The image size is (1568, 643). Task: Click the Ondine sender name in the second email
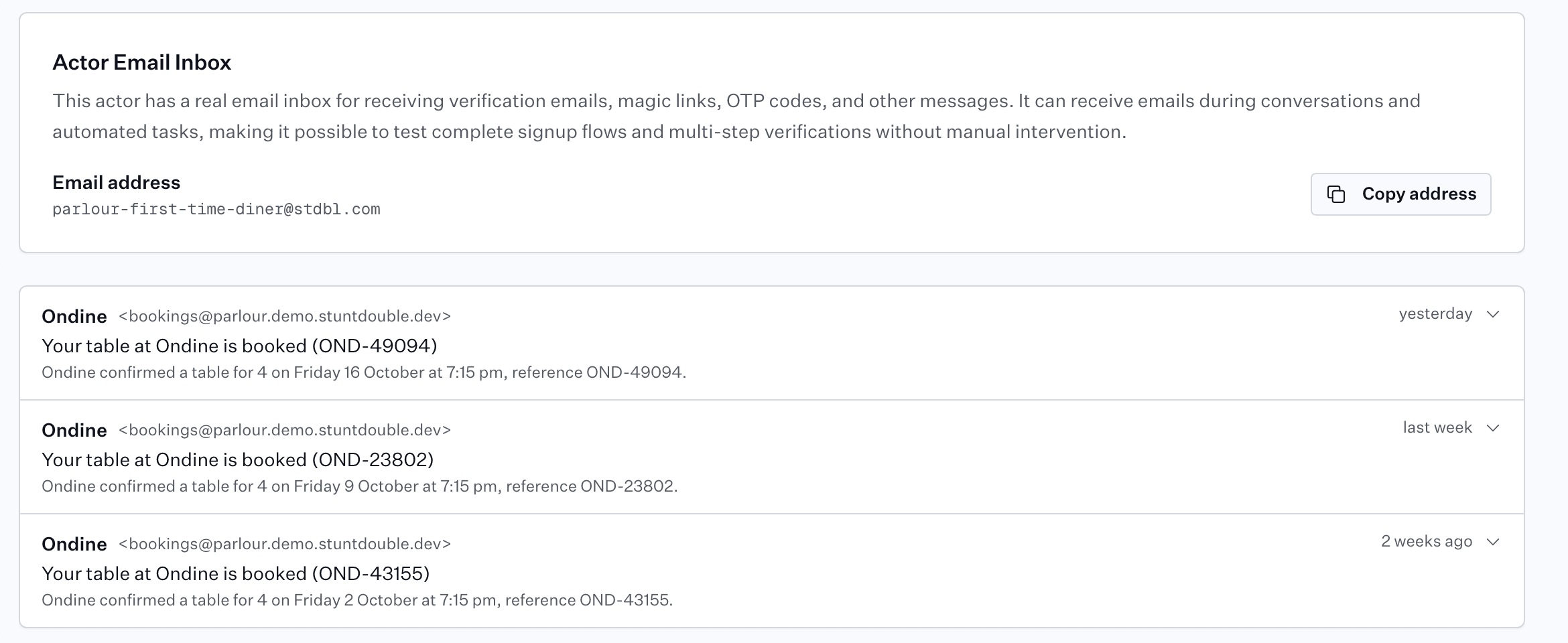pyautogui.click(x=74, y=430)
